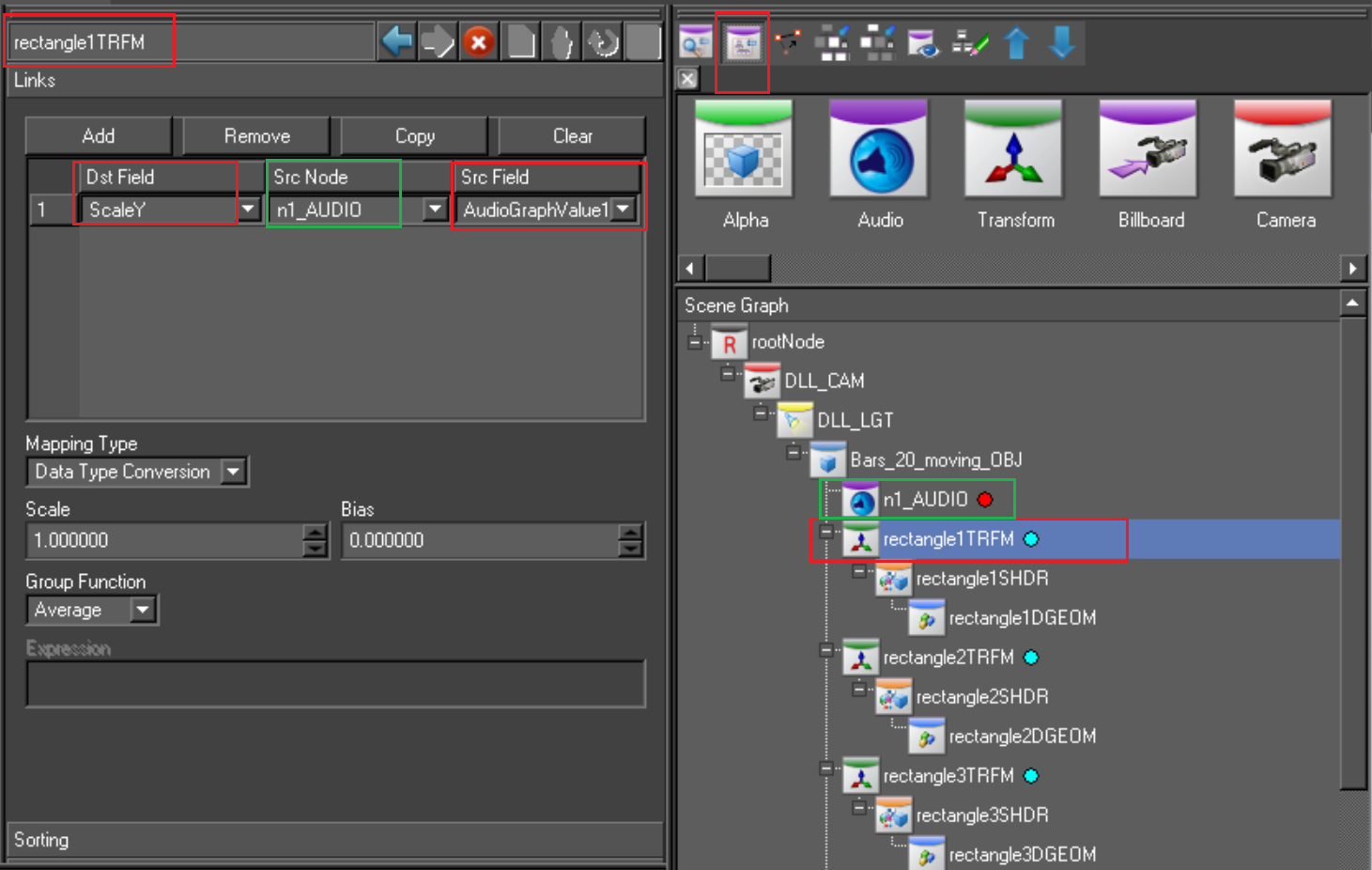1372x870 pixels.
Task: Select the links editor panel icon
Action: (743, 43)
